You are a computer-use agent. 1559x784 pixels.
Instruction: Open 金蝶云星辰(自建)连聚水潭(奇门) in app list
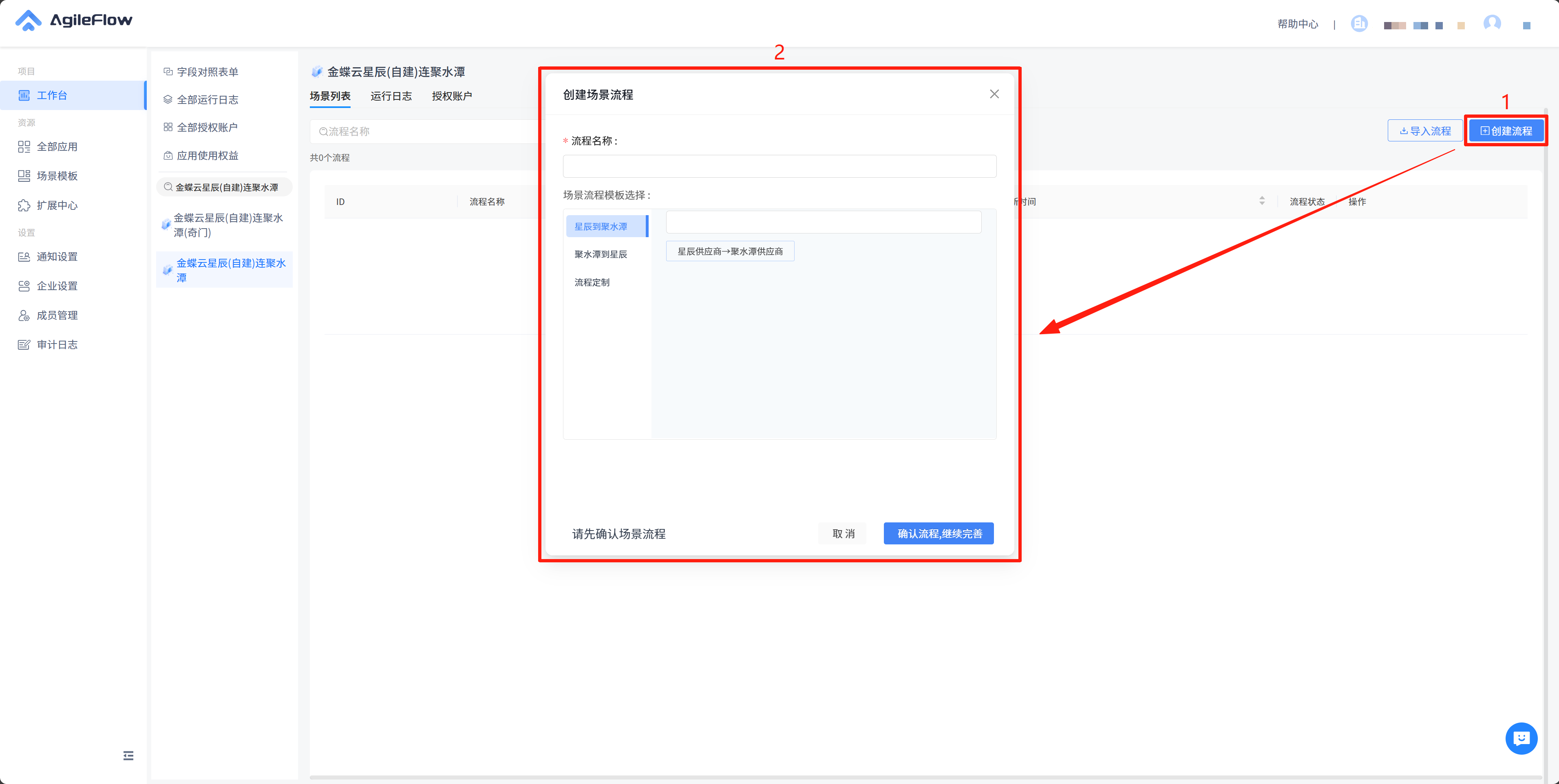click(x=224, y=225)
